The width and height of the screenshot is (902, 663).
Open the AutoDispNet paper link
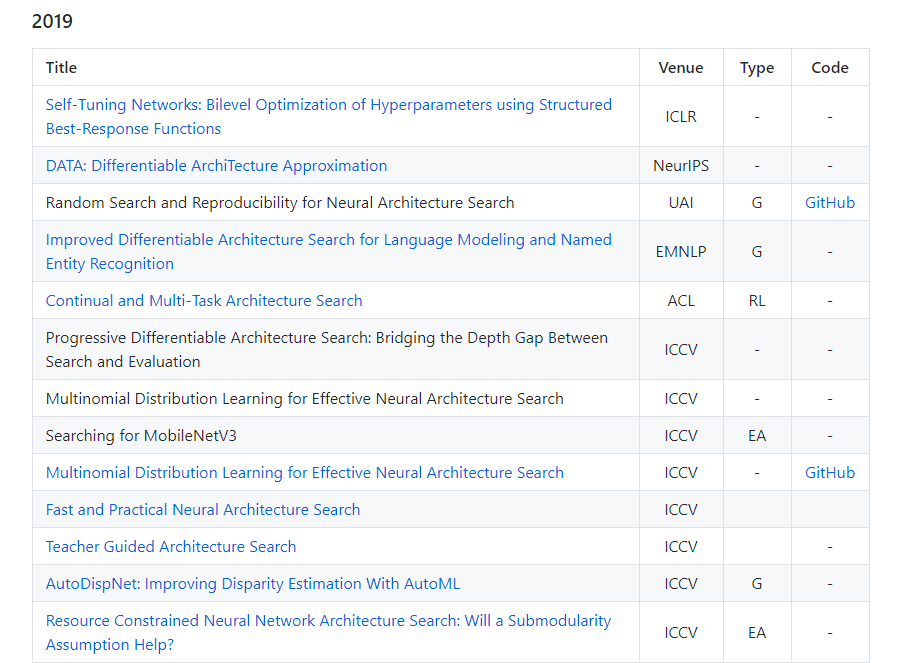253,584
